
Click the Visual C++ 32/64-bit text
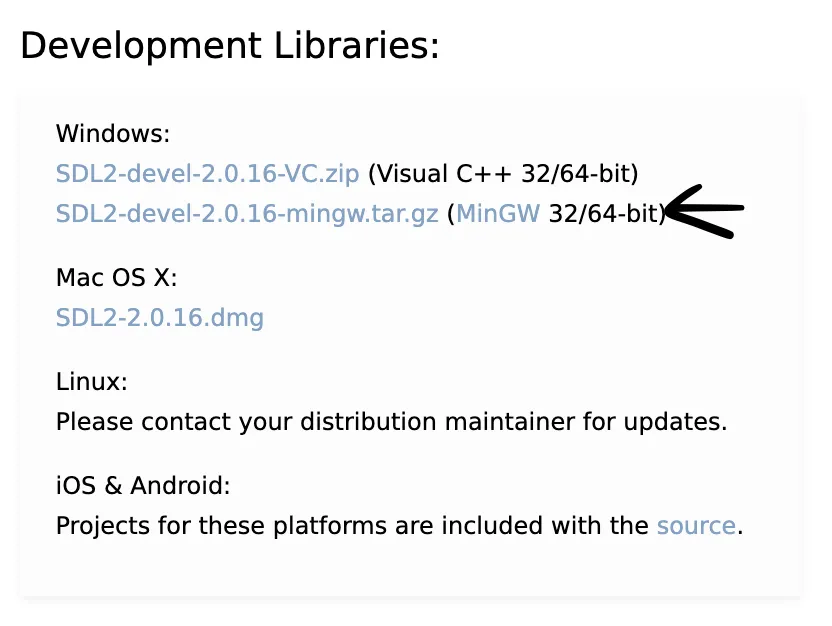pyautogui.click(x=503, y=174)
